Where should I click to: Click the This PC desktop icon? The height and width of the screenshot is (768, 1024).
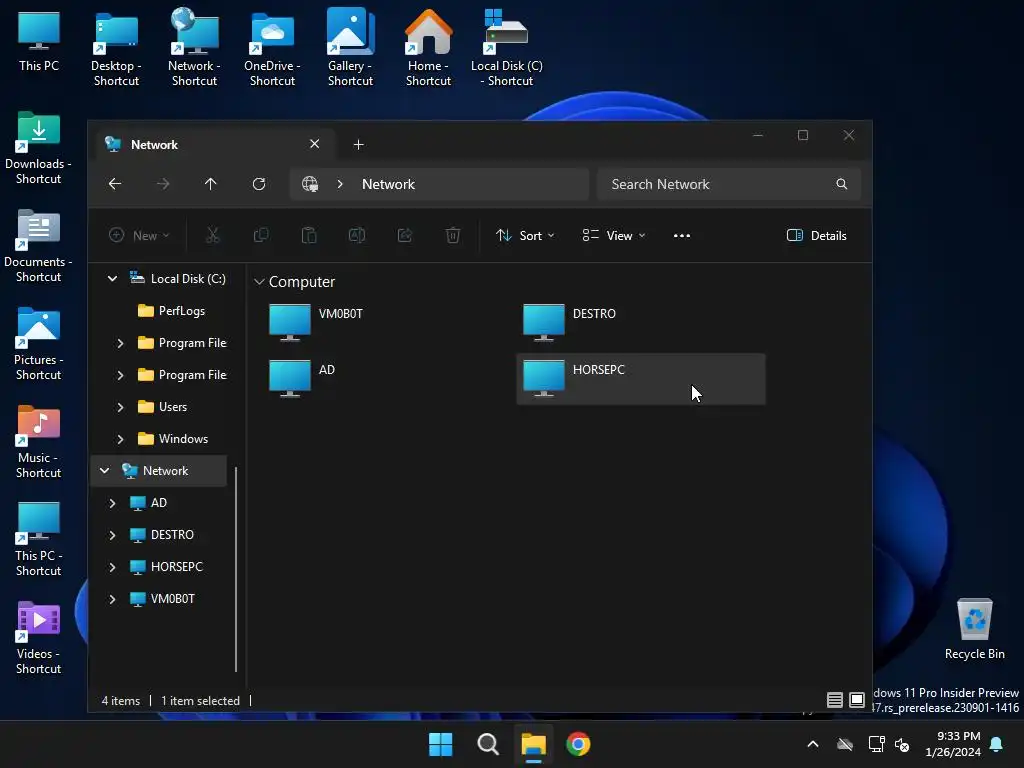[39, 40]
